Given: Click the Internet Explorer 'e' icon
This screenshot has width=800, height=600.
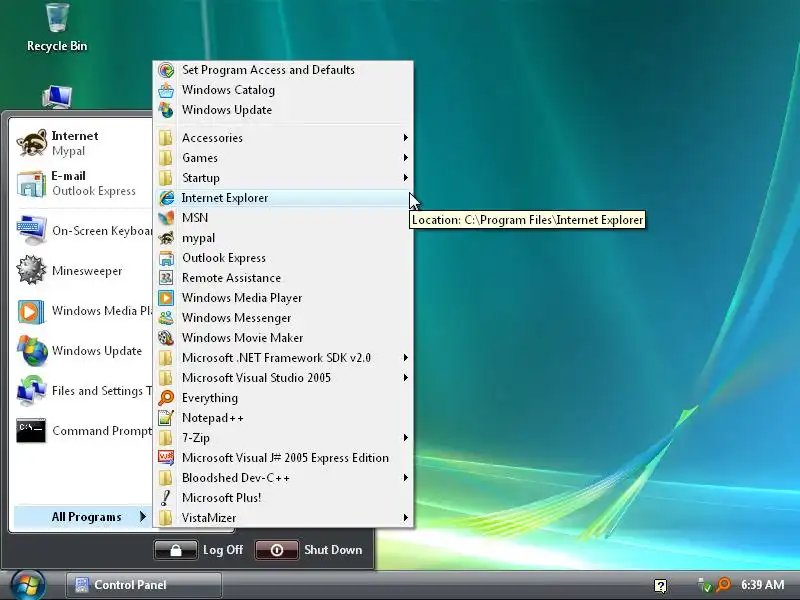Looking at the screenshot, I should coord(166,198).
